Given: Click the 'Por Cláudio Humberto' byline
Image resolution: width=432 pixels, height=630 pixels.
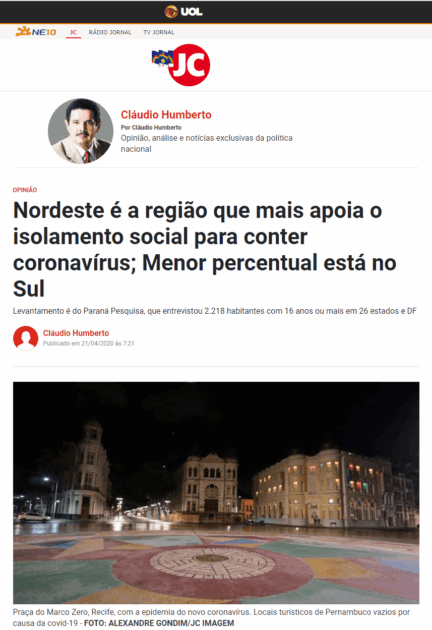Looking at the screenshot, I should point(151,127).
